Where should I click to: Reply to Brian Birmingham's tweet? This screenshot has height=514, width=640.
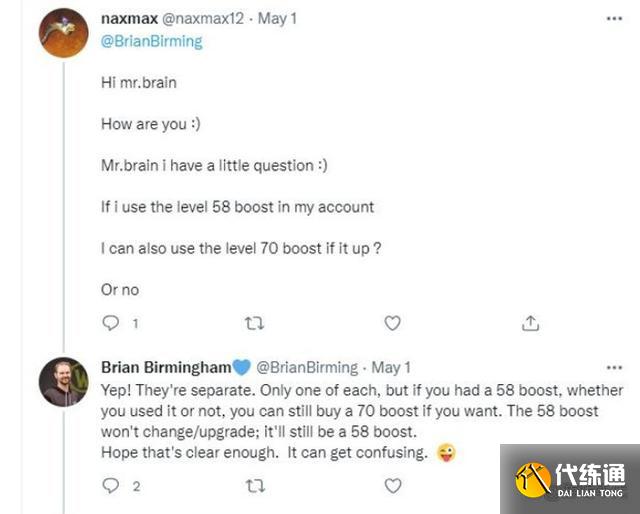click(x=112, y=486)
